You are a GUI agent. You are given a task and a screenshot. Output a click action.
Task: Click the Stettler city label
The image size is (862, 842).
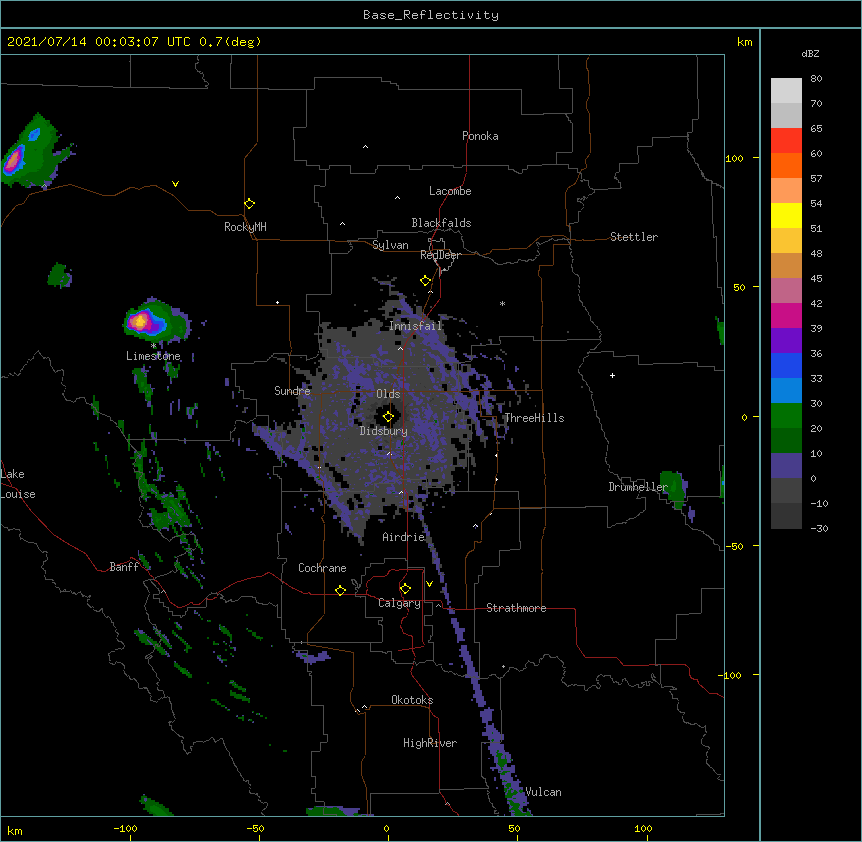(634, 237)
